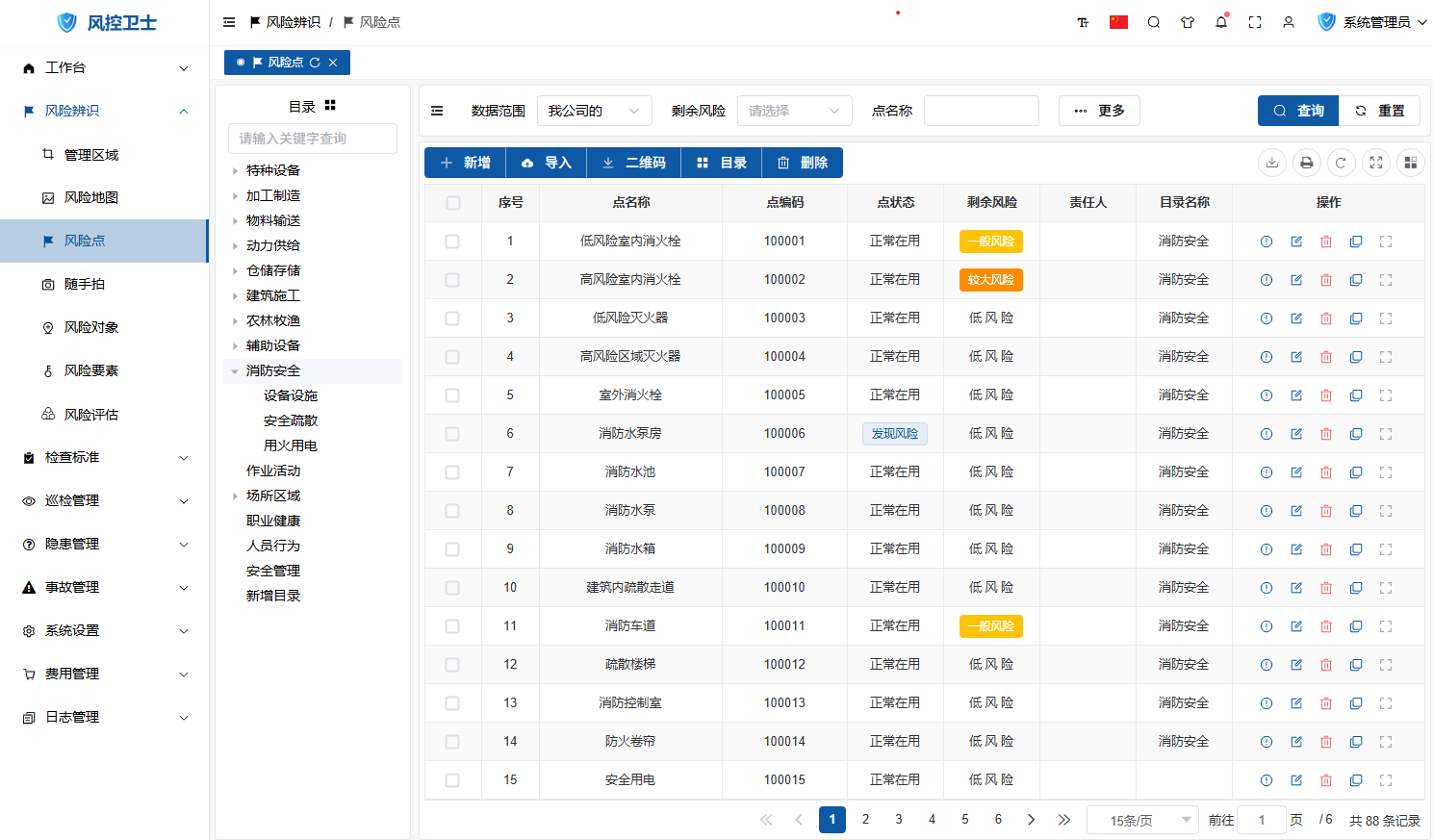Check the box for row 低风险灭火器
Screen dimensions: 1433x840
(452, 318)
